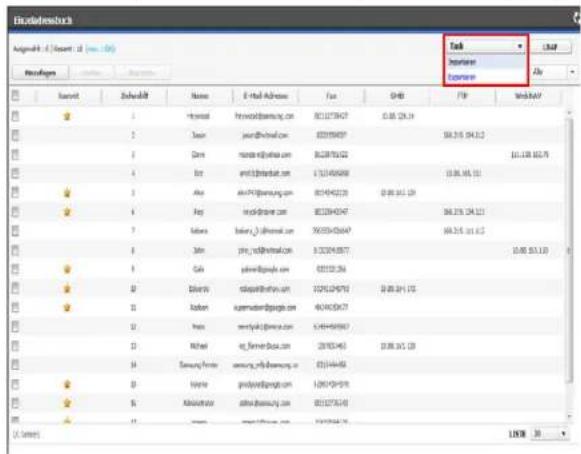Open the Task dropdown
This screenshot has height=454, width=581.
click(486, 46)
